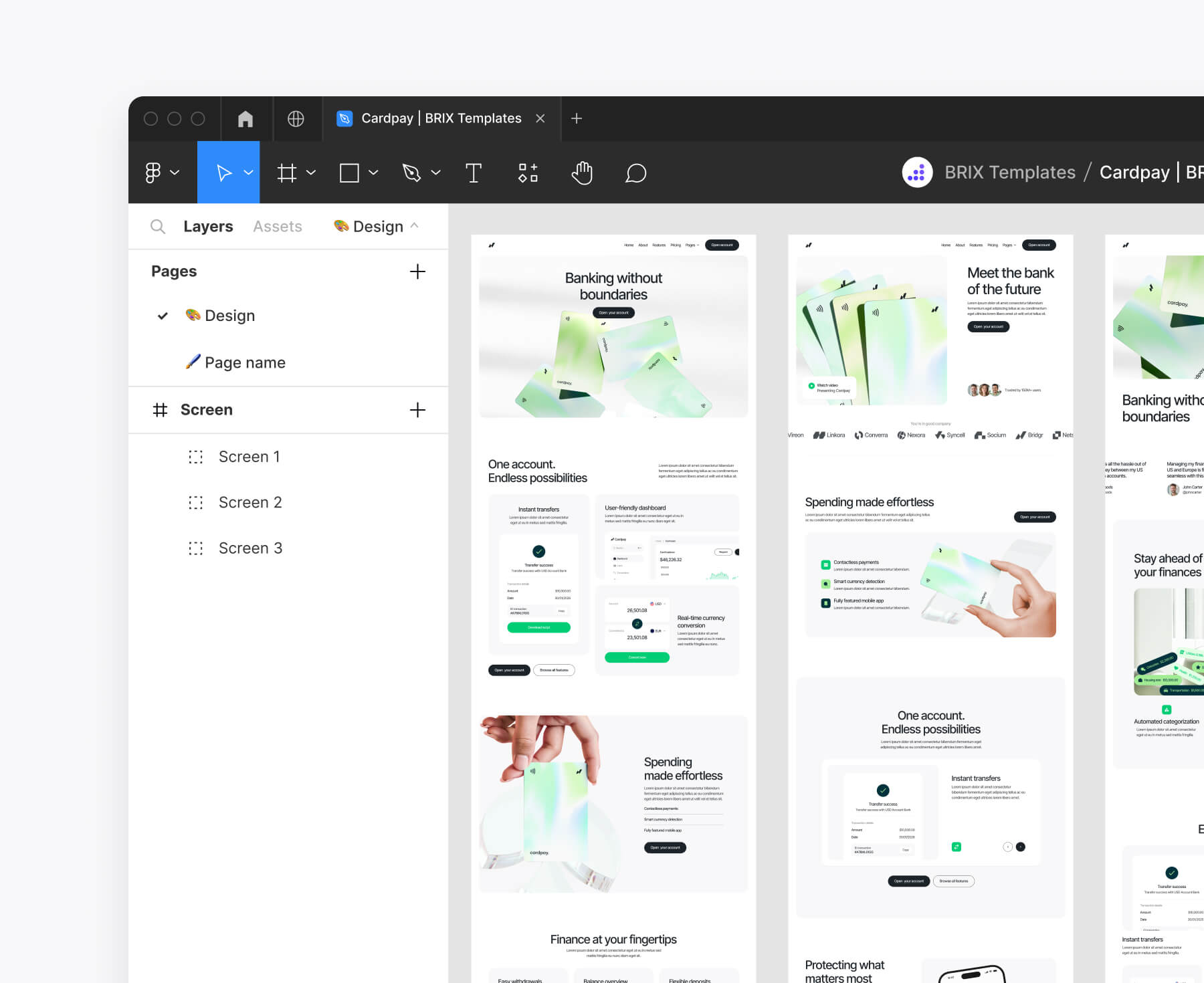Open the Move tool dropdown options
The width and height of the screenshot is (1204, 983).
248,173
